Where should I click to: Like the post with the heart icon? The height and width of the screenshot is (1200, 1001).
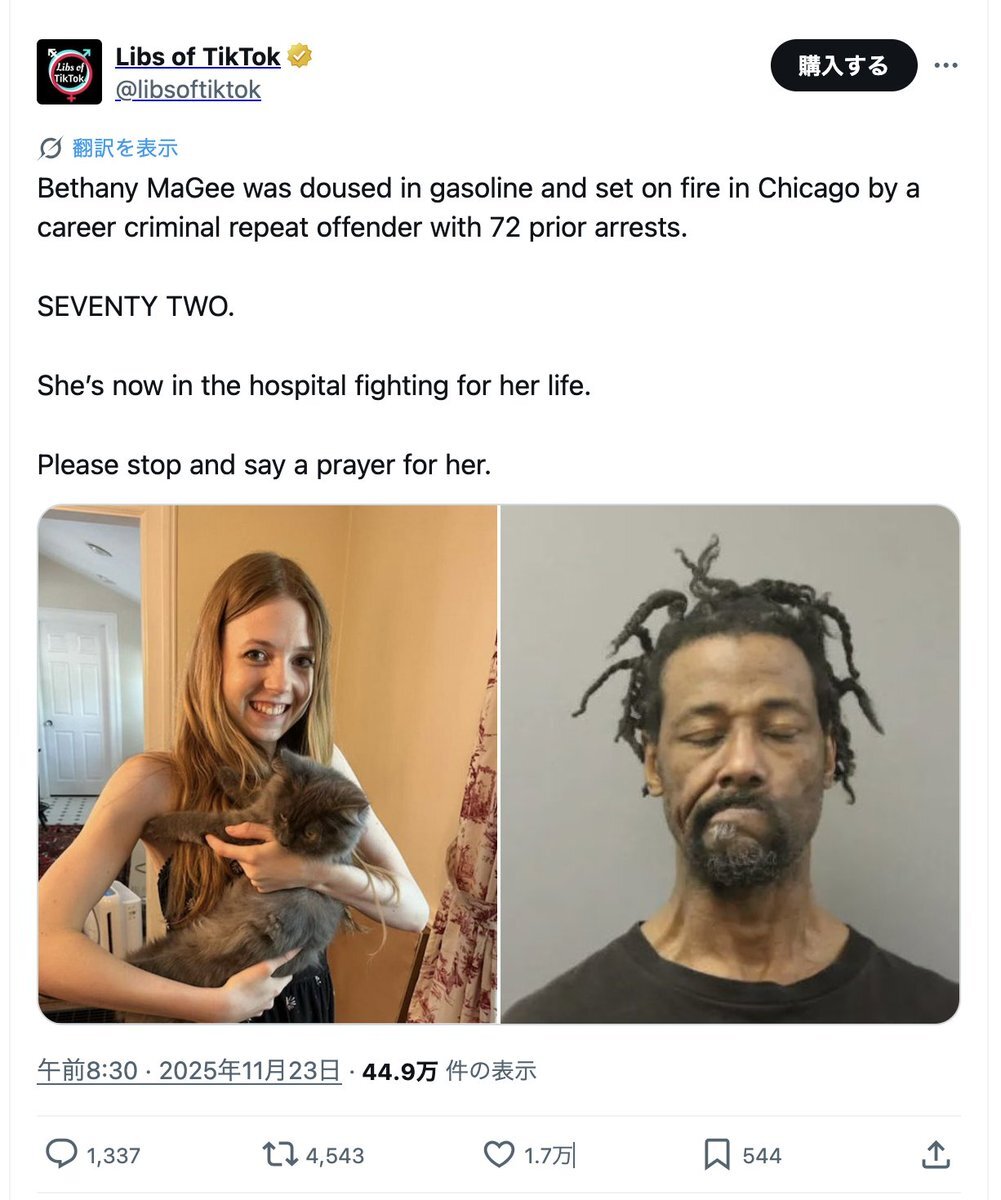pos(499,1155)
